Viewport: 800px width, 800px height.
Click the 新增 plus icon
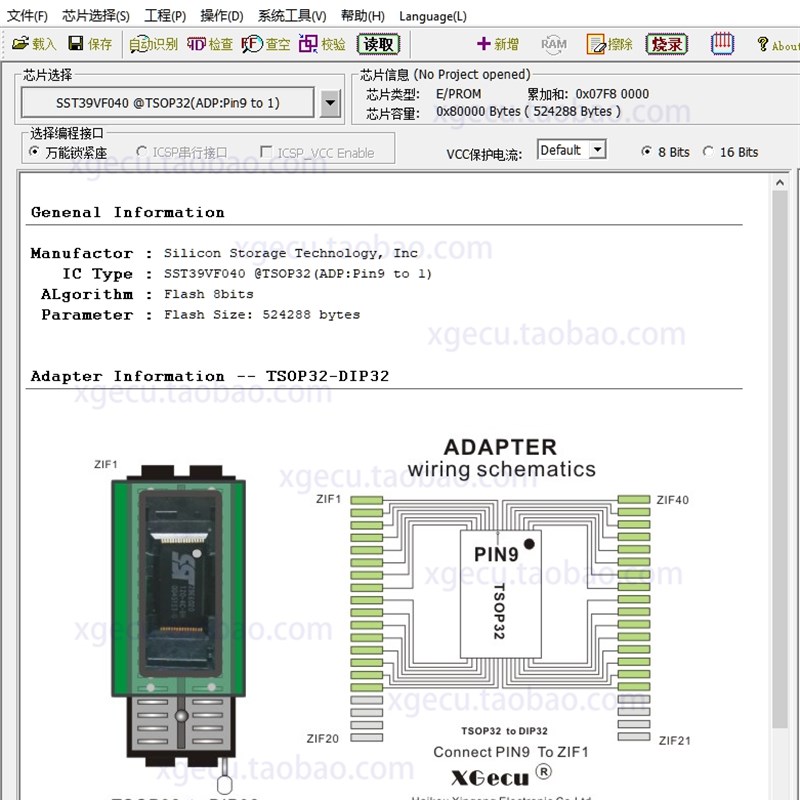click(497, 44)
